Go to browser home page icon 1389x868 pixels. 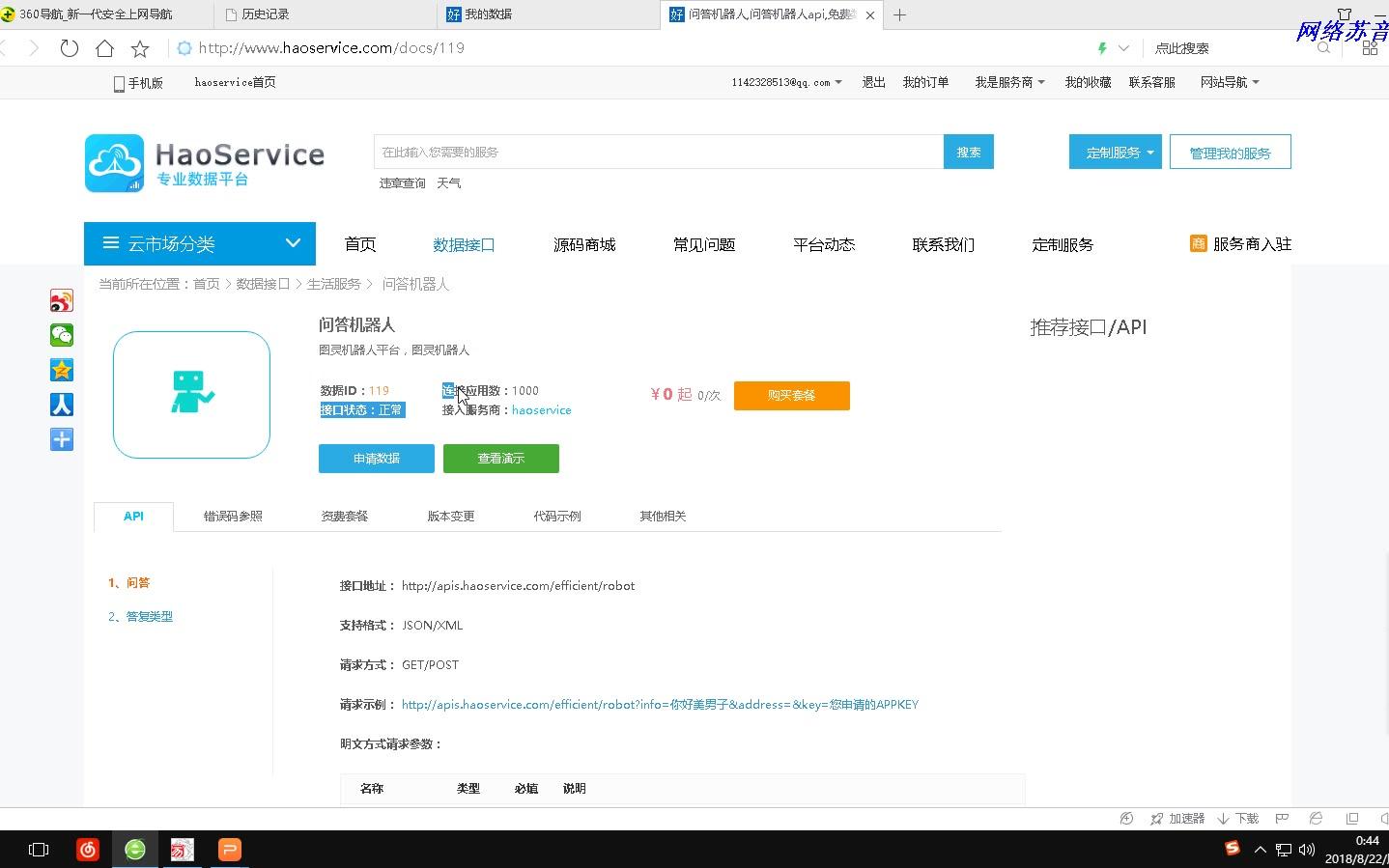coord(104,47)
